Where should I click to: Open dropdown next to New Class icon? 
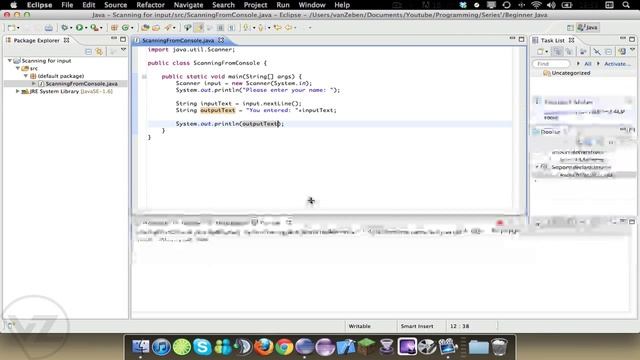[x=131, y=28]
